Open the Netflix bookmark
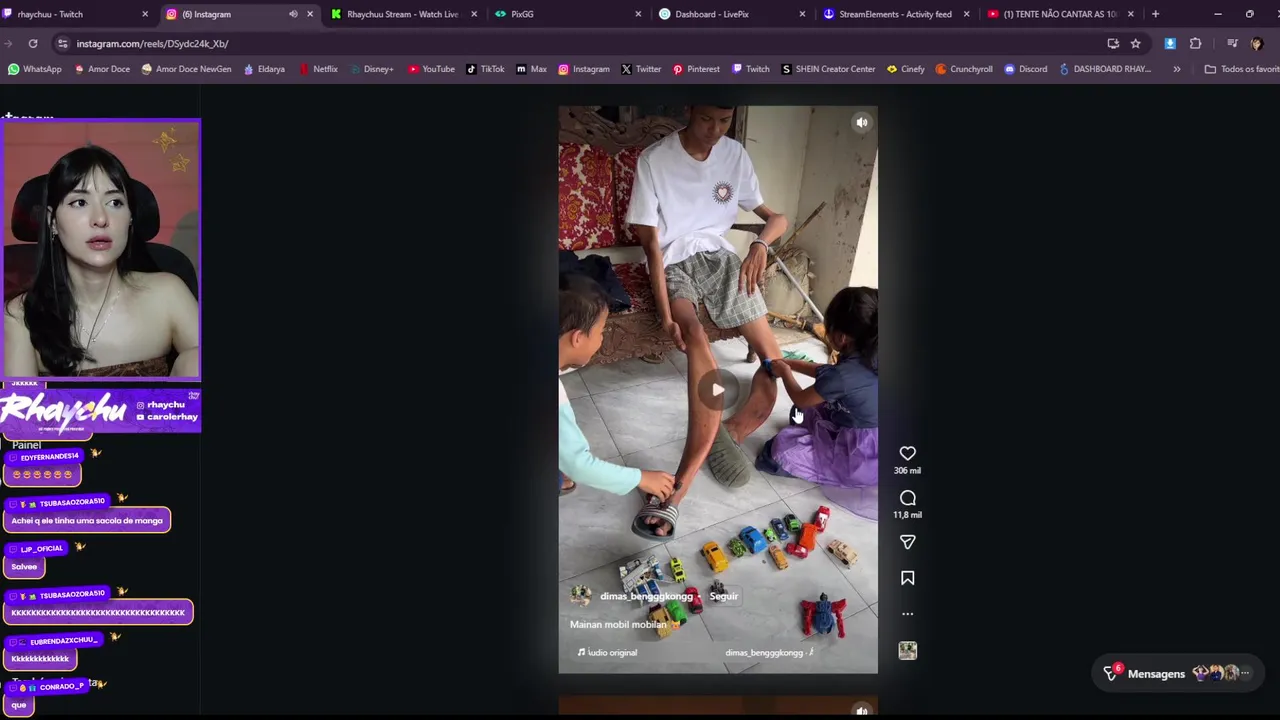This screenshot has height=720, width=1280. coord(318,69)
